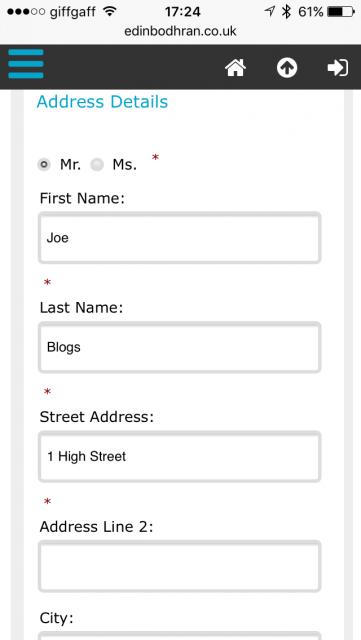
Task: Tap the giffgaff carrier label
Action: [x=74, y=12]
